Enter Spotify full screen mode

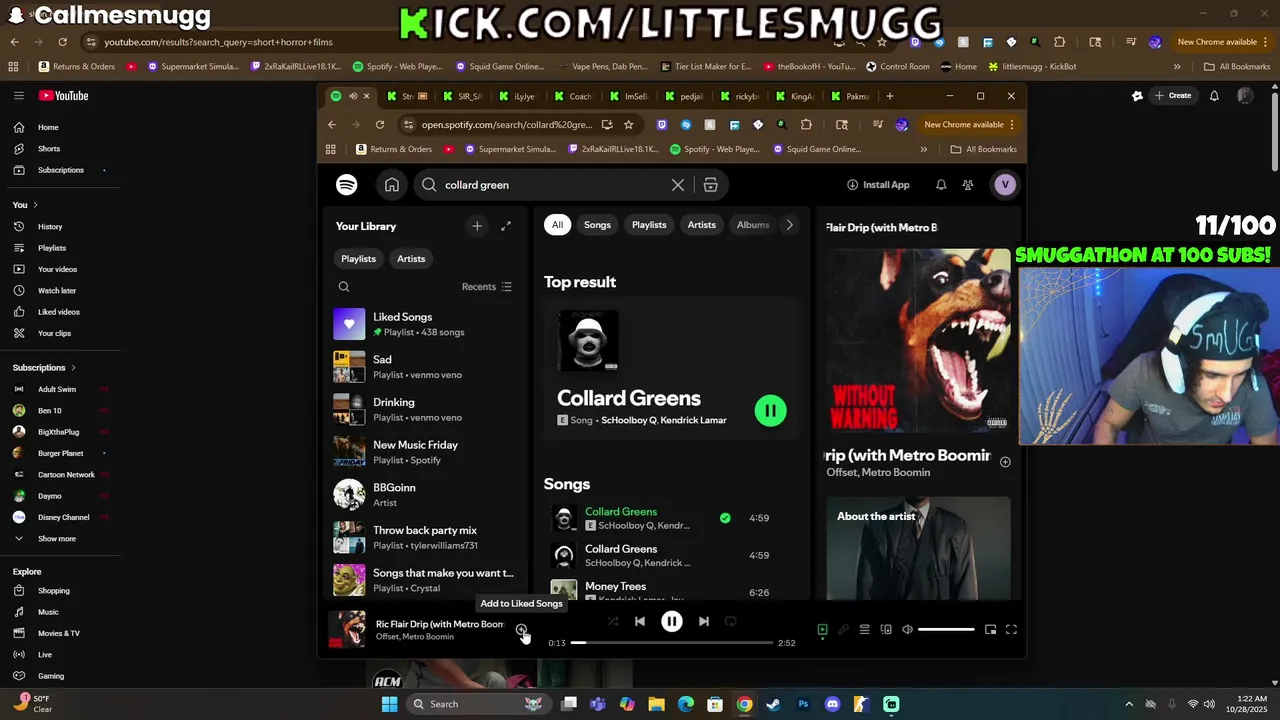click(x=1011, y=629)
